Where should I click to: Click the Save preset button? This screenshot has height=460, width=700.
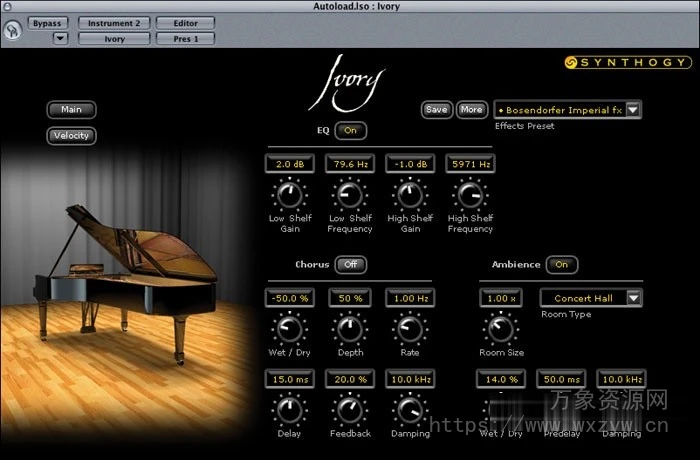point(437,109)
